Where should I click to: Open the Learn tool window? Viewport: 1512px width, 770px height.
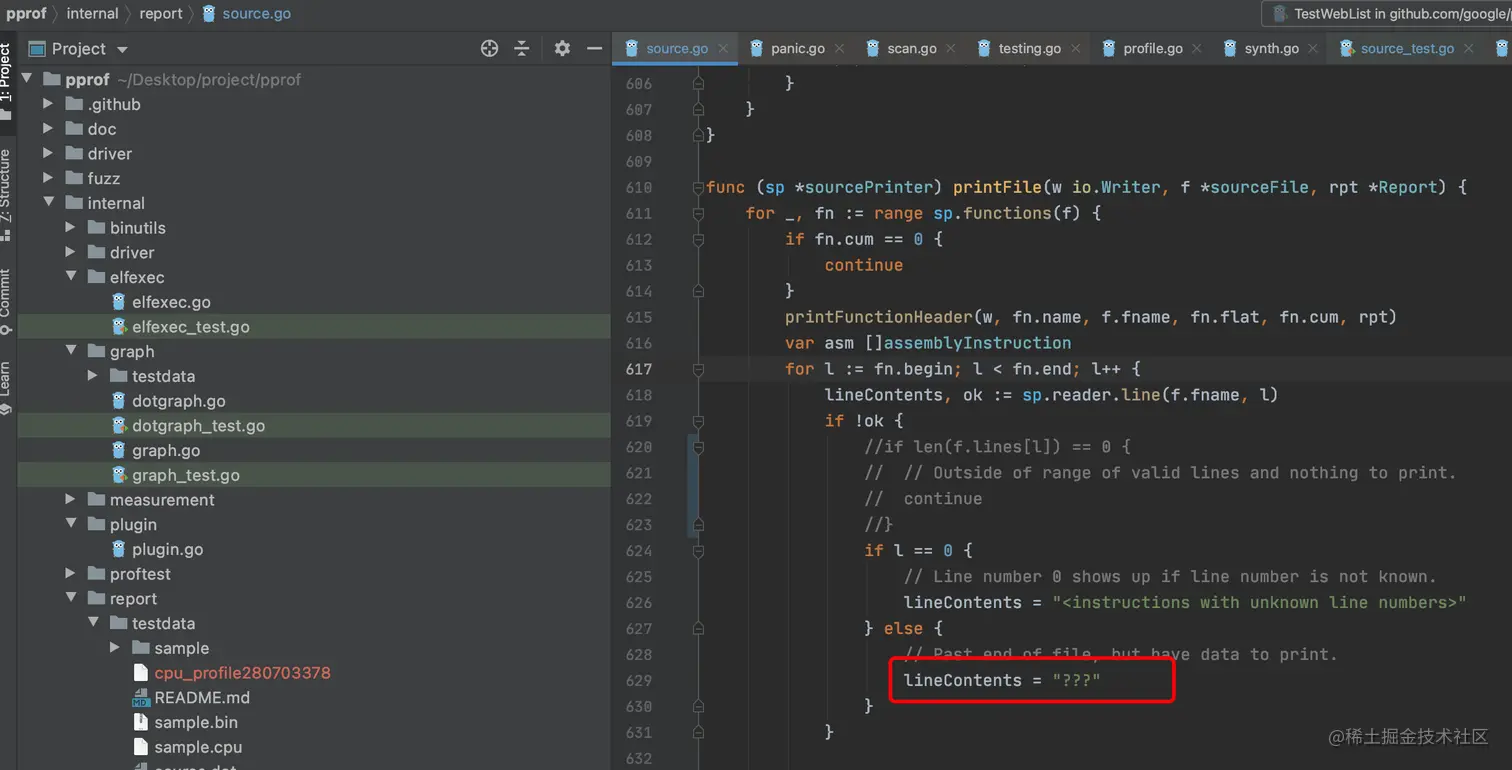[6, 385]
